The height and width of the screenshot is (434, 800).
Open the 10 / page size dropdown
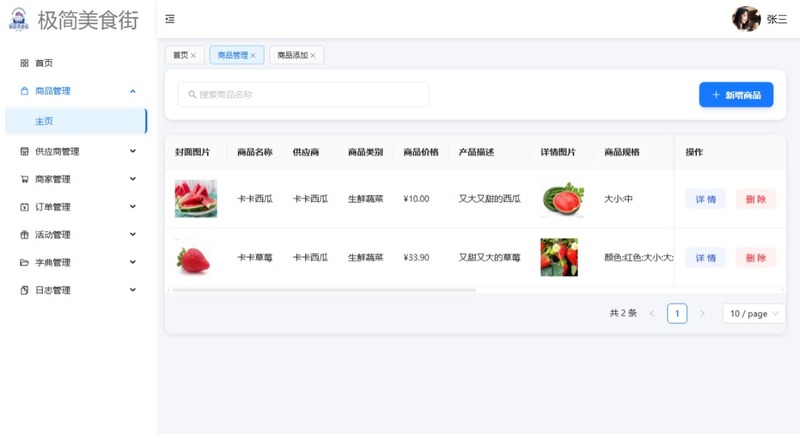tap(754, 314)
